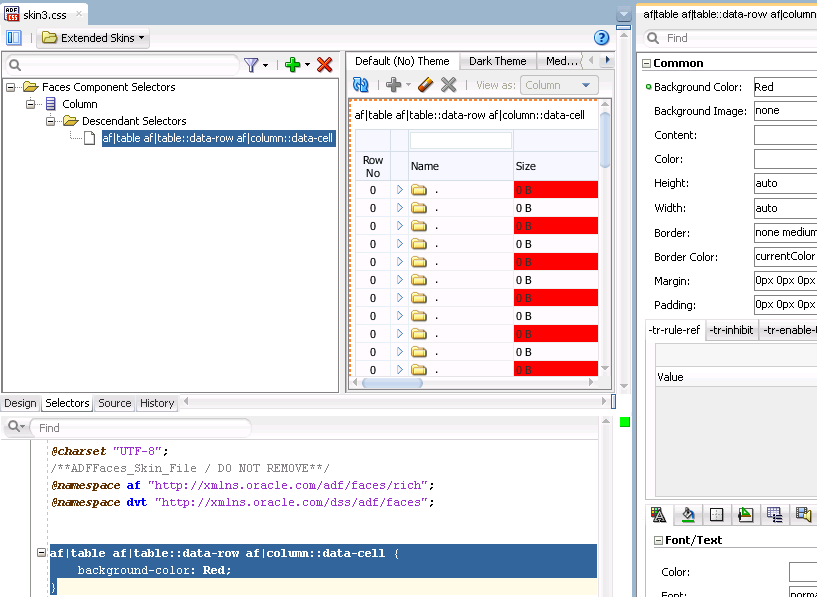Collapse the Faces Component Selectors node
The image size is (817, 597).
10,87
